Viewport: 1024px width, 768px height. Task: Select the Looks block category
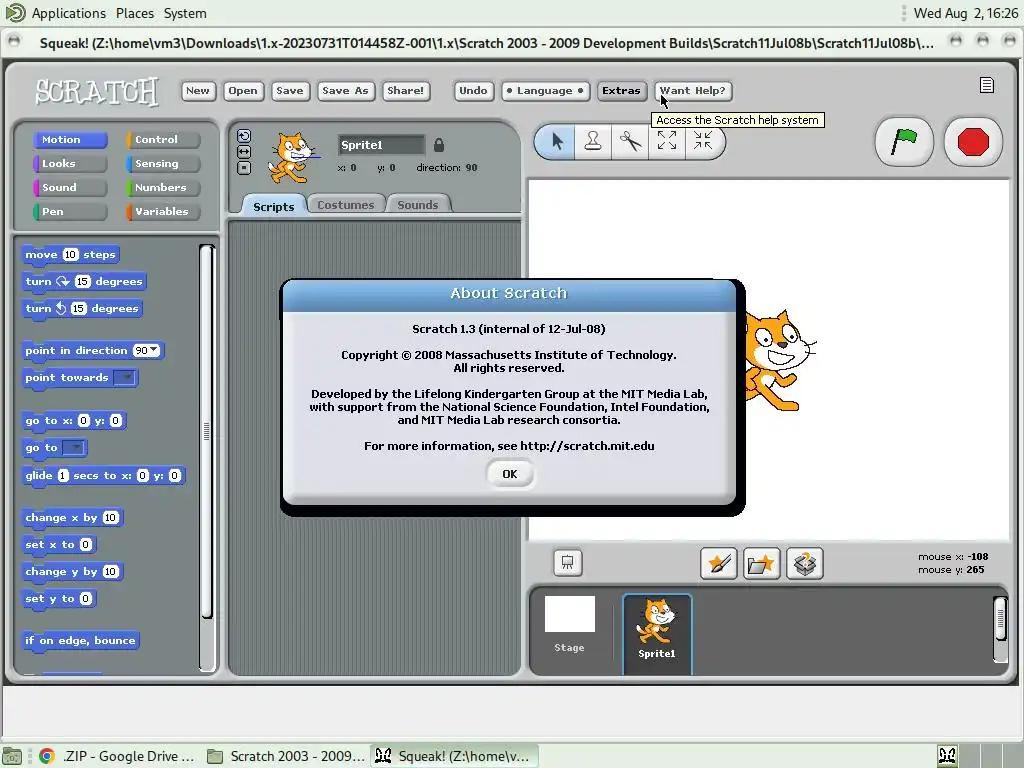[x=70, y=164]
